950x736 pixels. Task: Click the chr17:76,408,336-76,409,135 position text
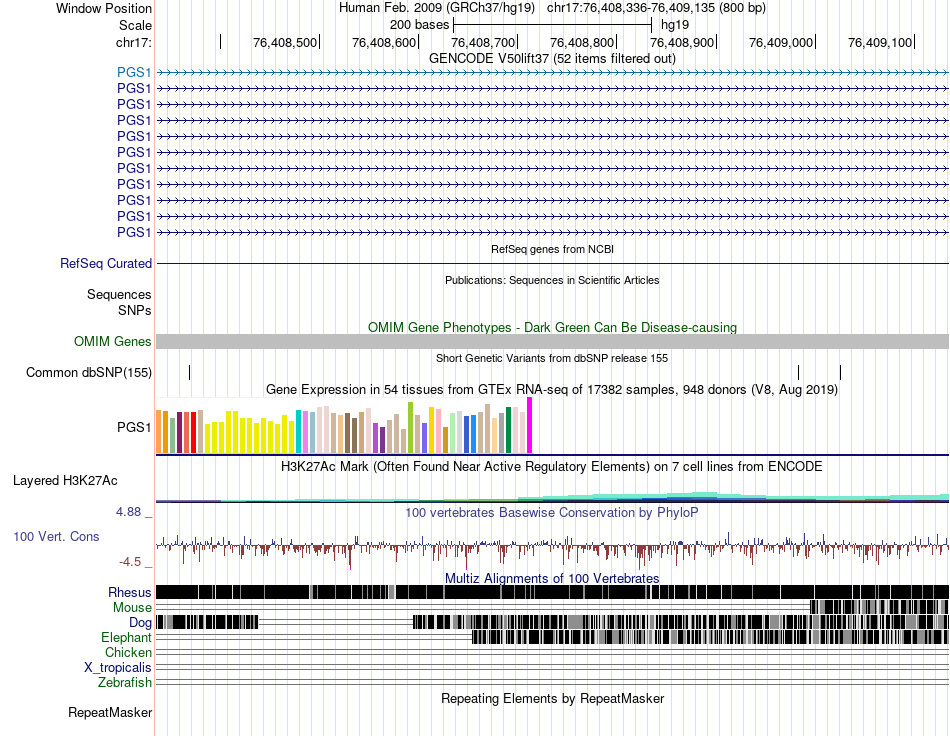click(x=656, y=8)
